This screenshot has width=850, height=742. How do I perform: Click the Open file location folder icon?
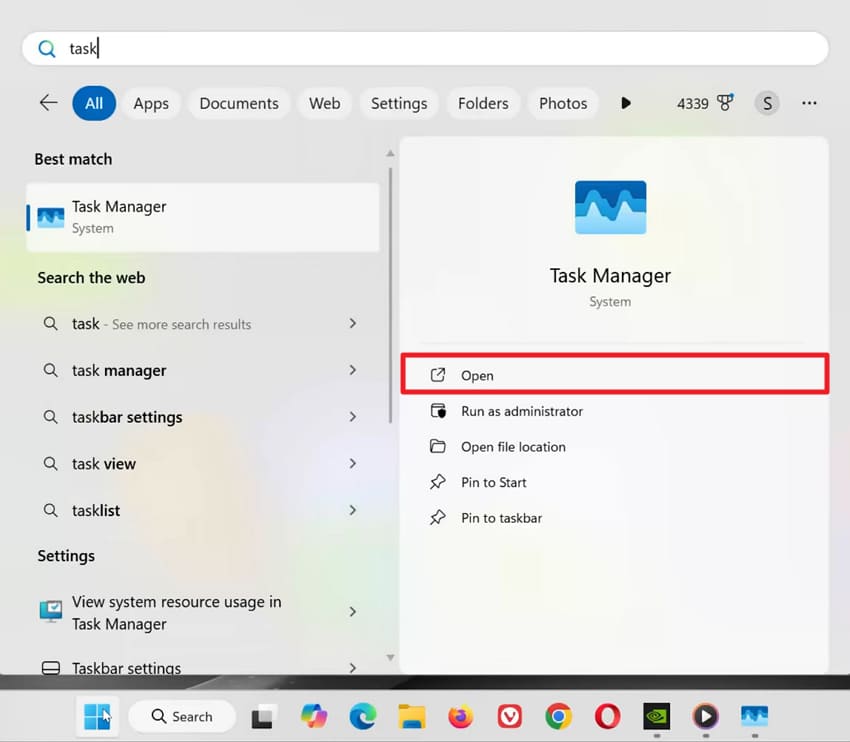pos(437,446)
